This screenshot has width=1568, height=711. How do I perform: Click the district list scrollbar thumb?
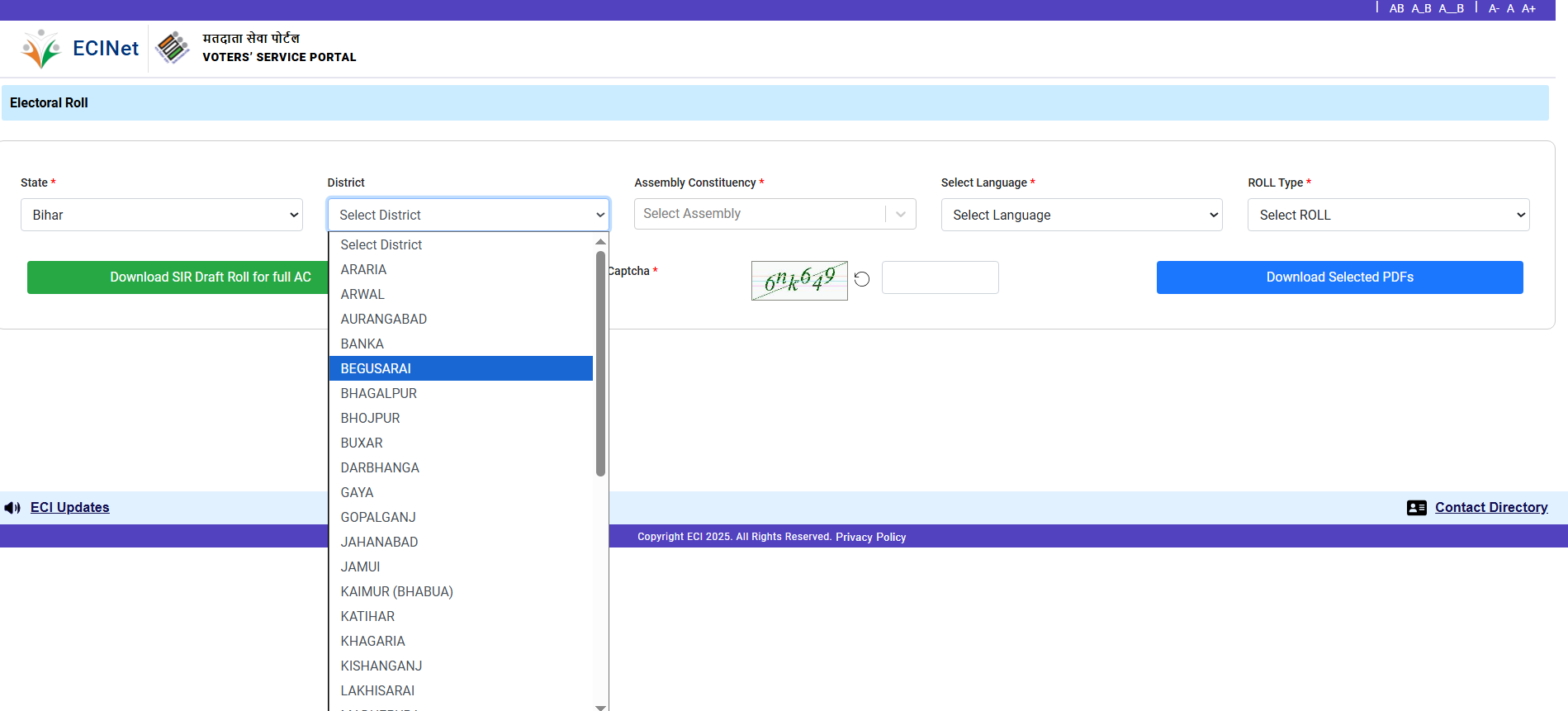coord(600,363)
